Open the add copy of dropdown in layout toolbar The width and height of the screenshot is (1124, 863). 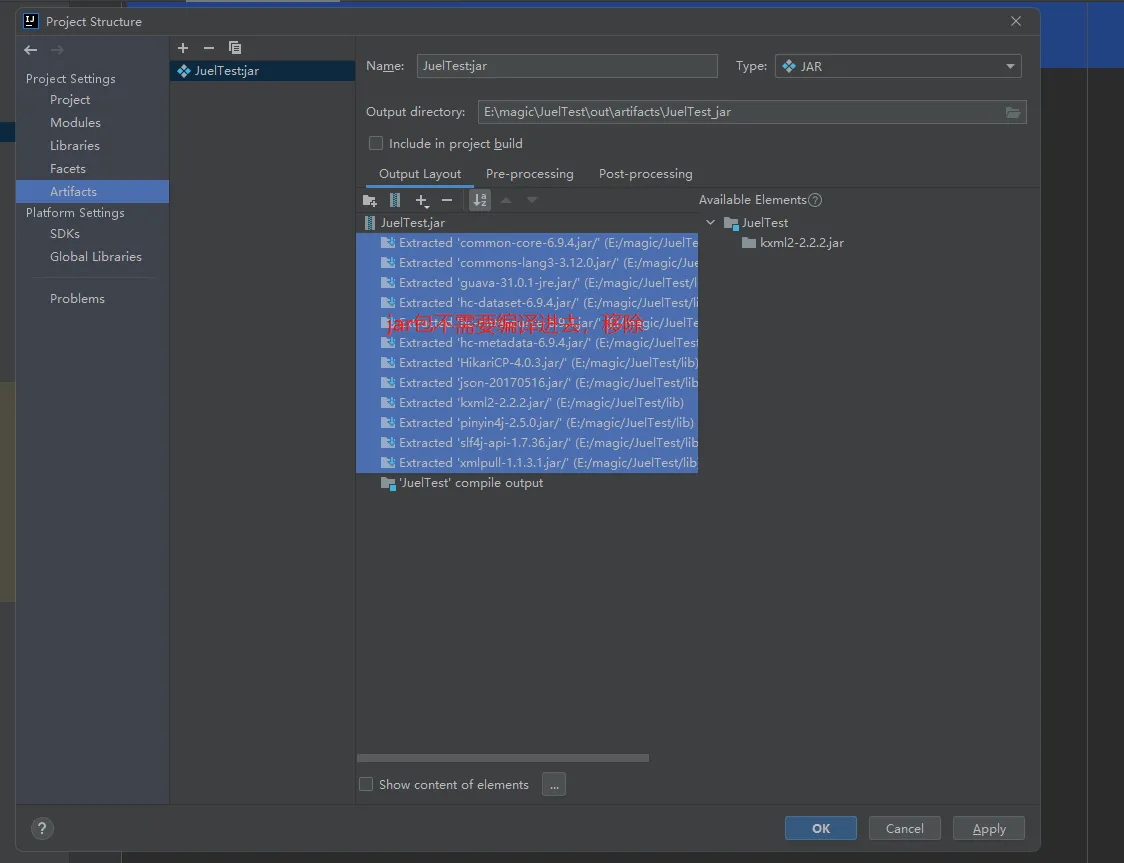pos(422,201)
